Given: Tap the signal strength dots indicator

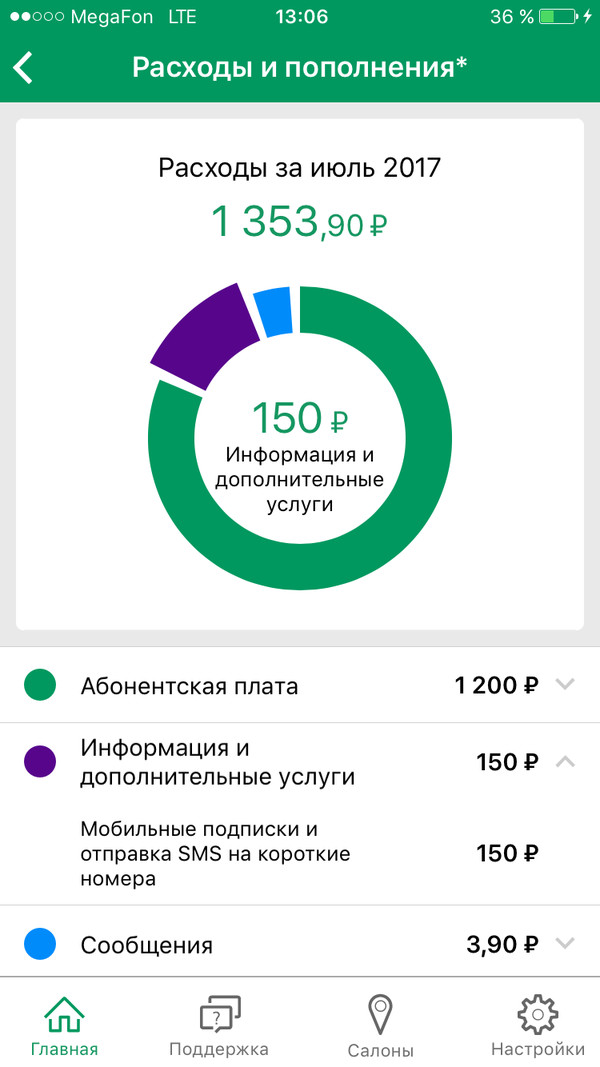Looking at the screenshot, I should 36,17.
